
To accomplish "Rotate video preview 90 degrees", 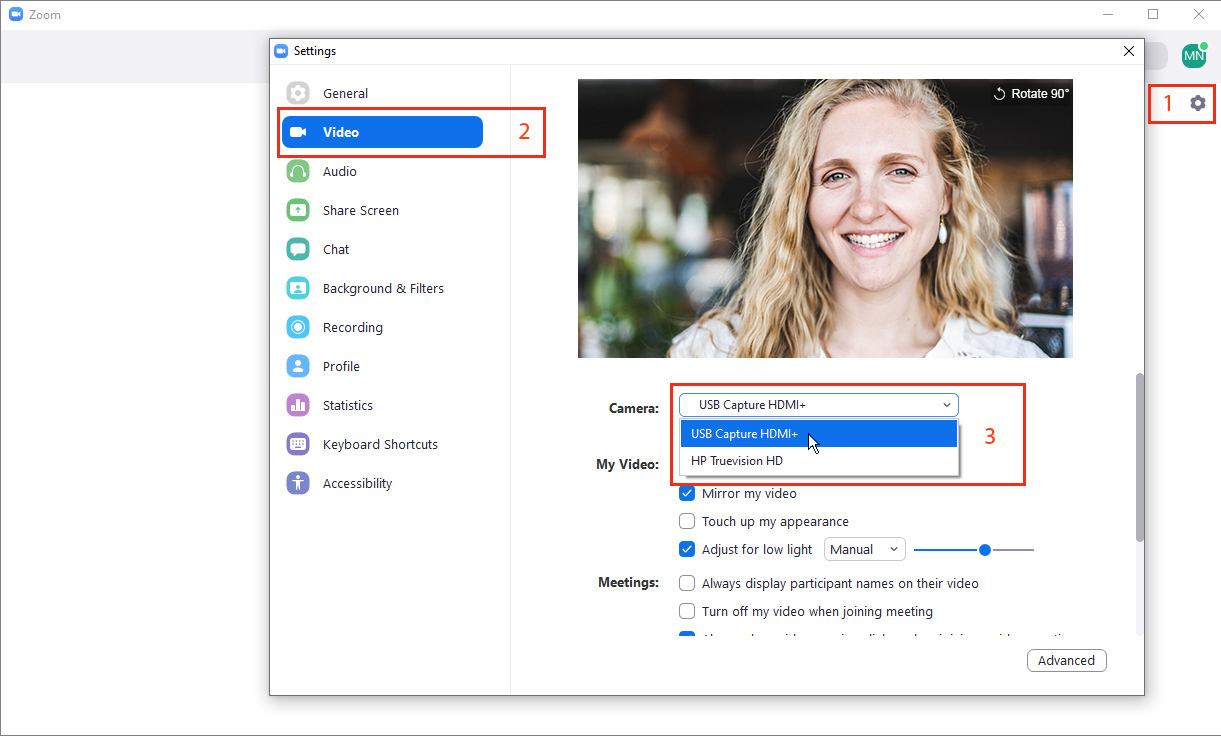I will [1030, 93].
